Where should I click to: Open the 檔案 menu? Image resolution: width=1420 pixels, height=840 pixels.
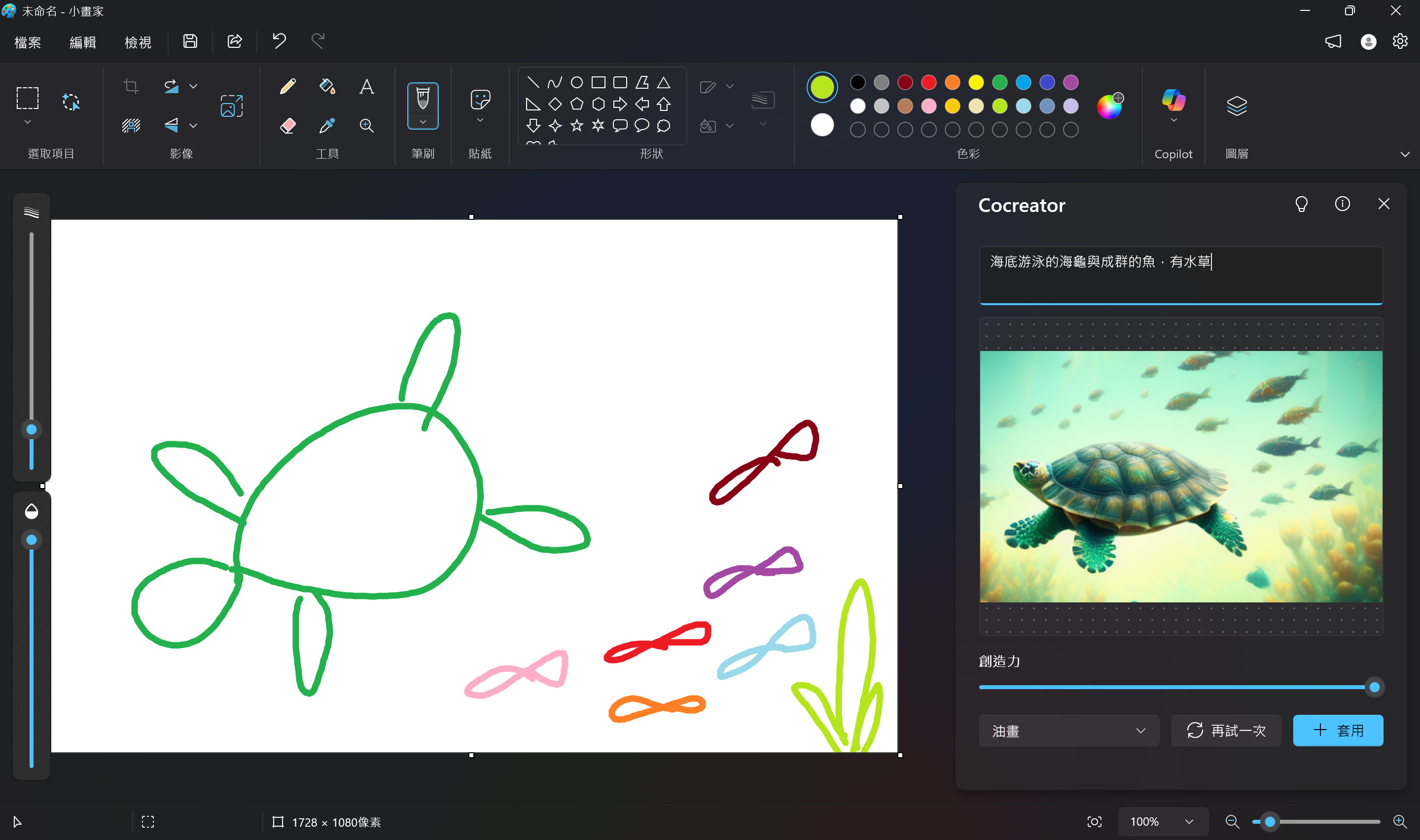(x=28, y=42)
